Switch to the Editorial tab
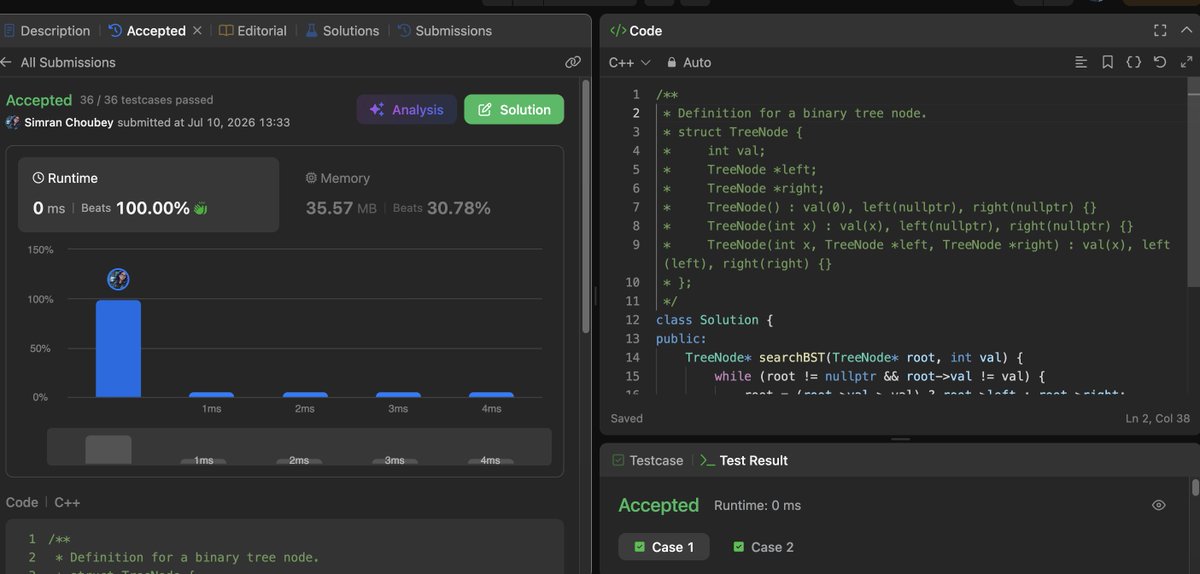This screenshot has height=574, width=1200. coord(253,31)
